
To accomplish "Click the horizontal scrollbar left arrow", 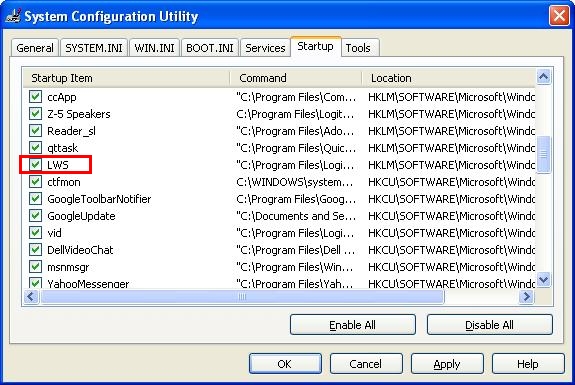I will point(31,296).
